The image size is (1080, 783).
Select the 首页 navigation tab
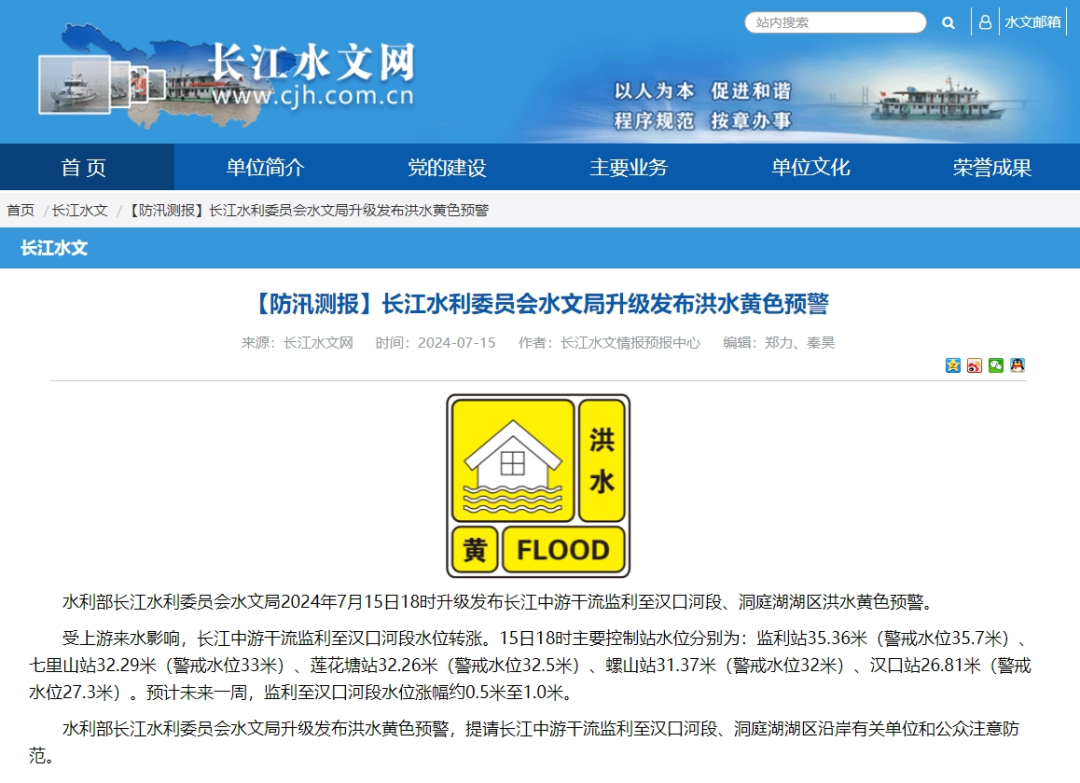point(86,167)
